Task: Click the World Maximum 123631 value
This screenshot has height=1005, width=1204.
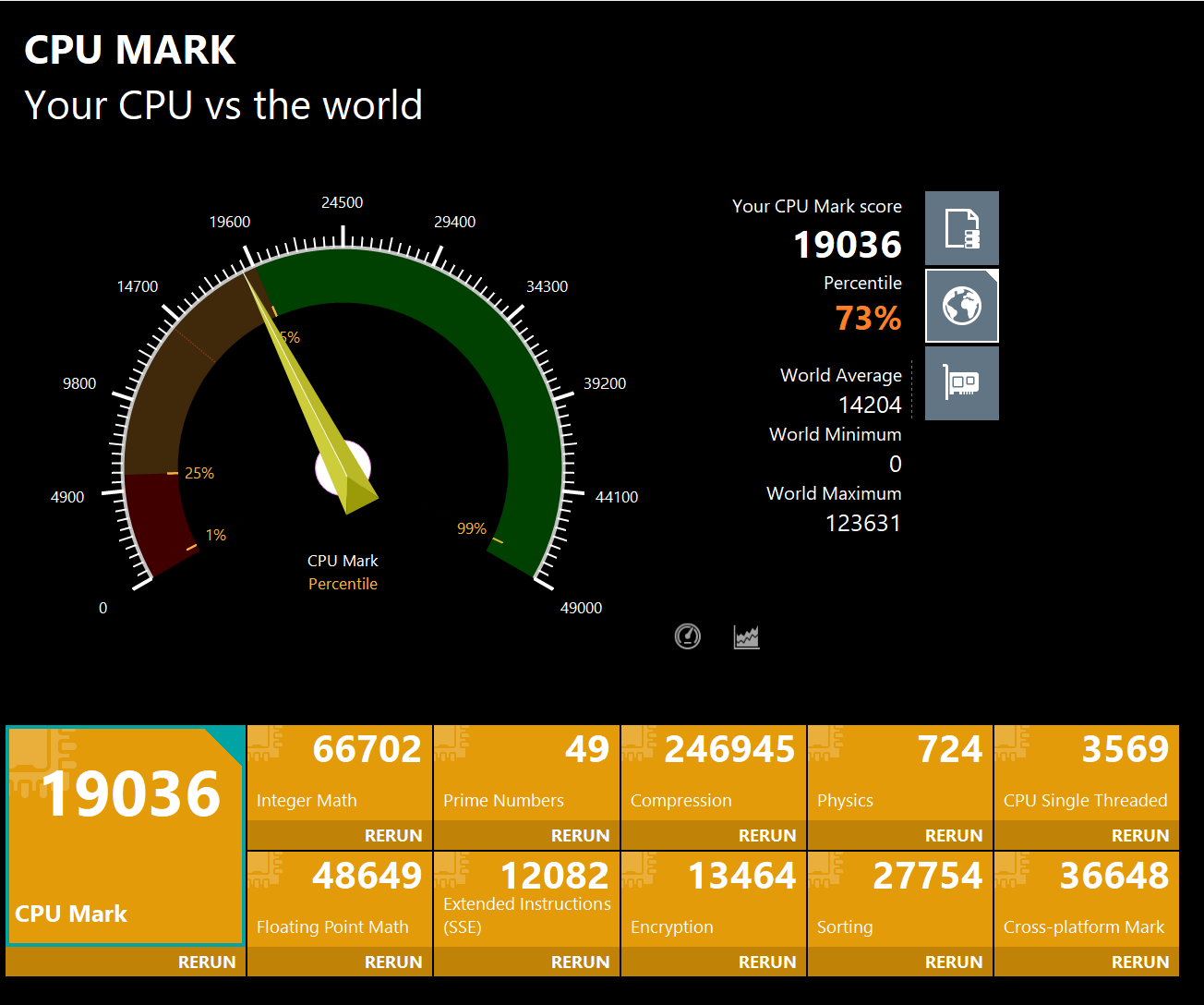Action: 863,524
